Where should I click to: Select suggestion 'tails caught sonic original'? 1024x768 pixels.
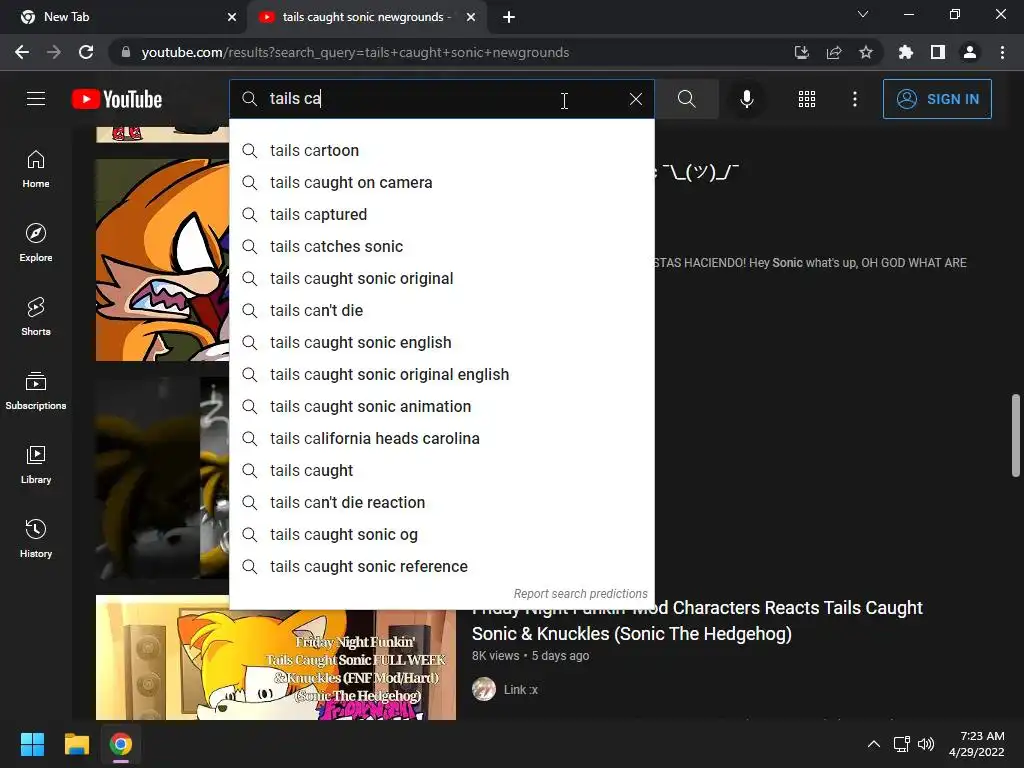click(x=441, y=278)
